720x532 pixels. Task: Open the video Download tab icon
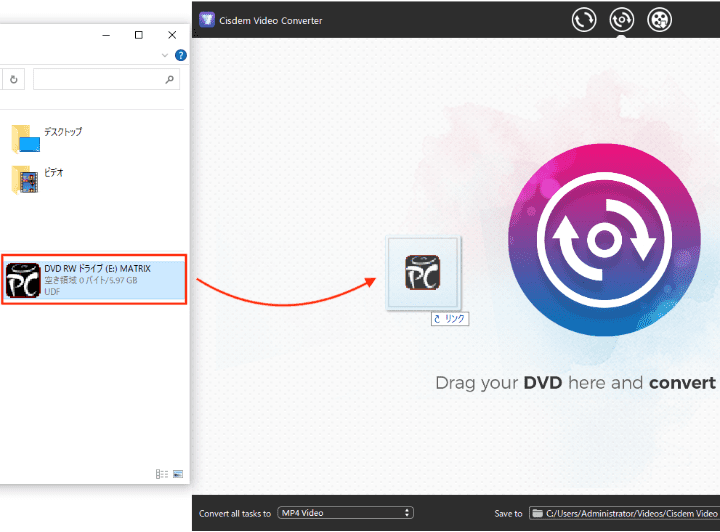point(659,19)
